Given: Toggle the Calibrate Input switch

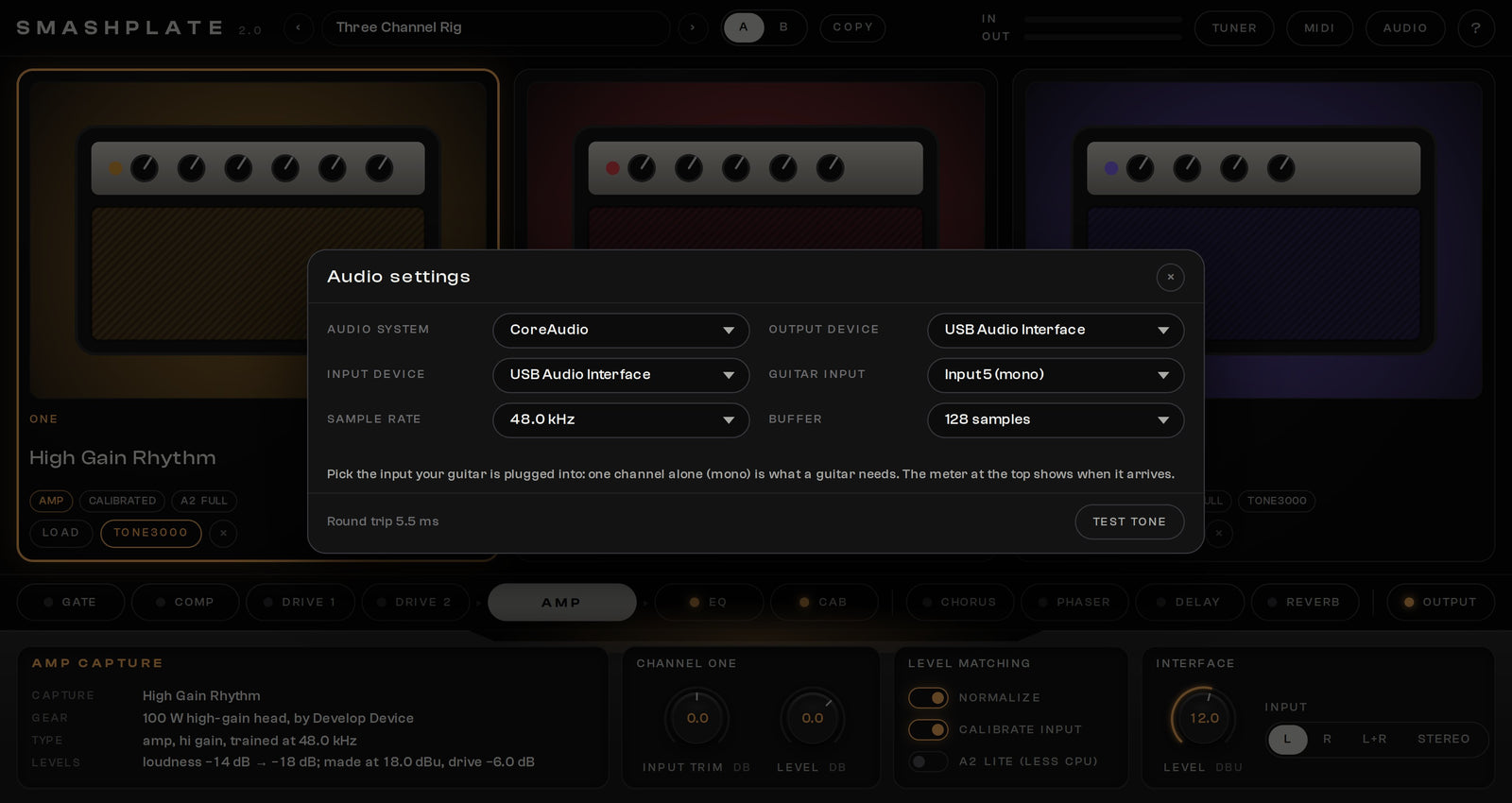Looking at the screenshot, I should [x=928, y=729].
